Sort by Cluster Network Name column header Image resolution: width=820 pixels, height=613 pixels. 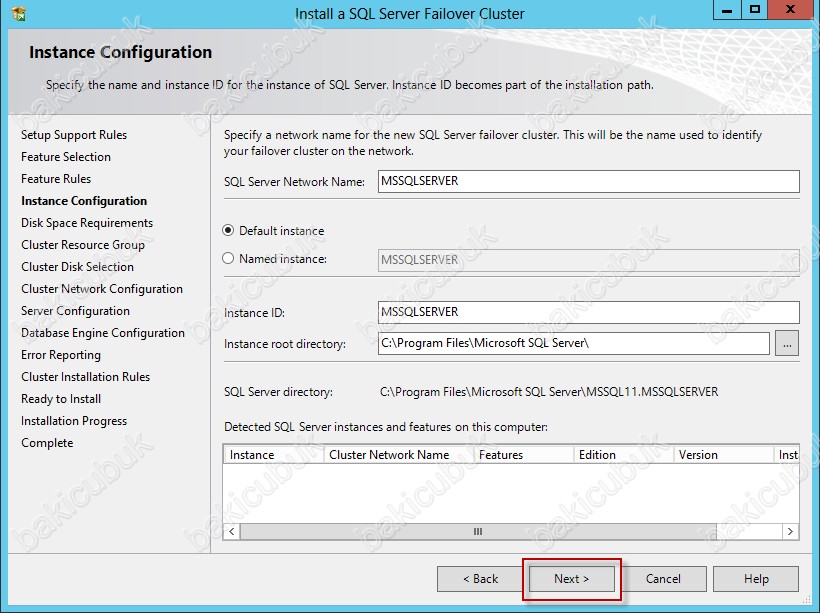[x=399, y=455]
